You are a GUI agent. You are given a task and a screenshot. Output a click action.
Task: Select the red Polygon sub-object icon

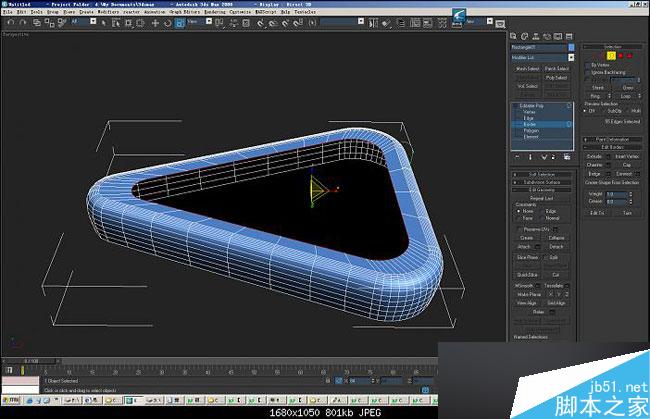tap(621, 56)
